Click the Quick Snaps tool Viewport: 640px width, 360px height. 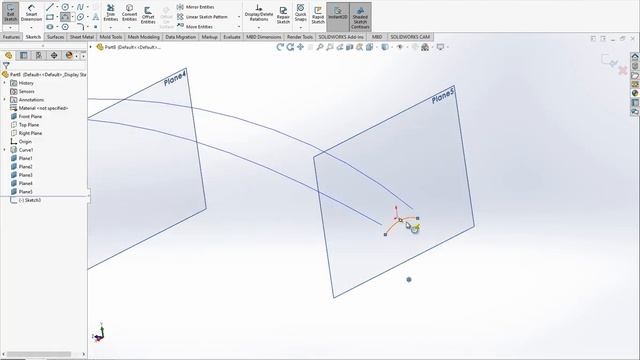click(x=300, y=13)
